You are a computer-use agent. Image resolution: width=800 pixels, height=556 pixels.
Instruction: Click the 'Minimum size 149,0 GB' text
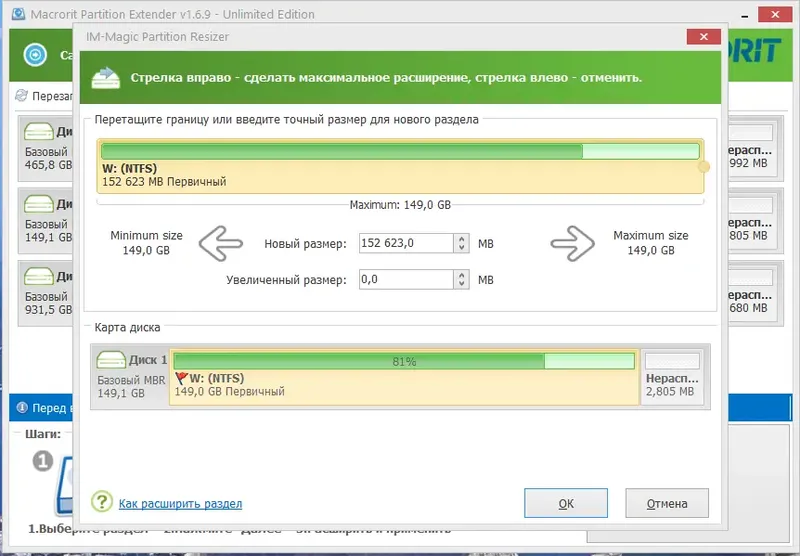pyautogui.click(x=146, y=243)
